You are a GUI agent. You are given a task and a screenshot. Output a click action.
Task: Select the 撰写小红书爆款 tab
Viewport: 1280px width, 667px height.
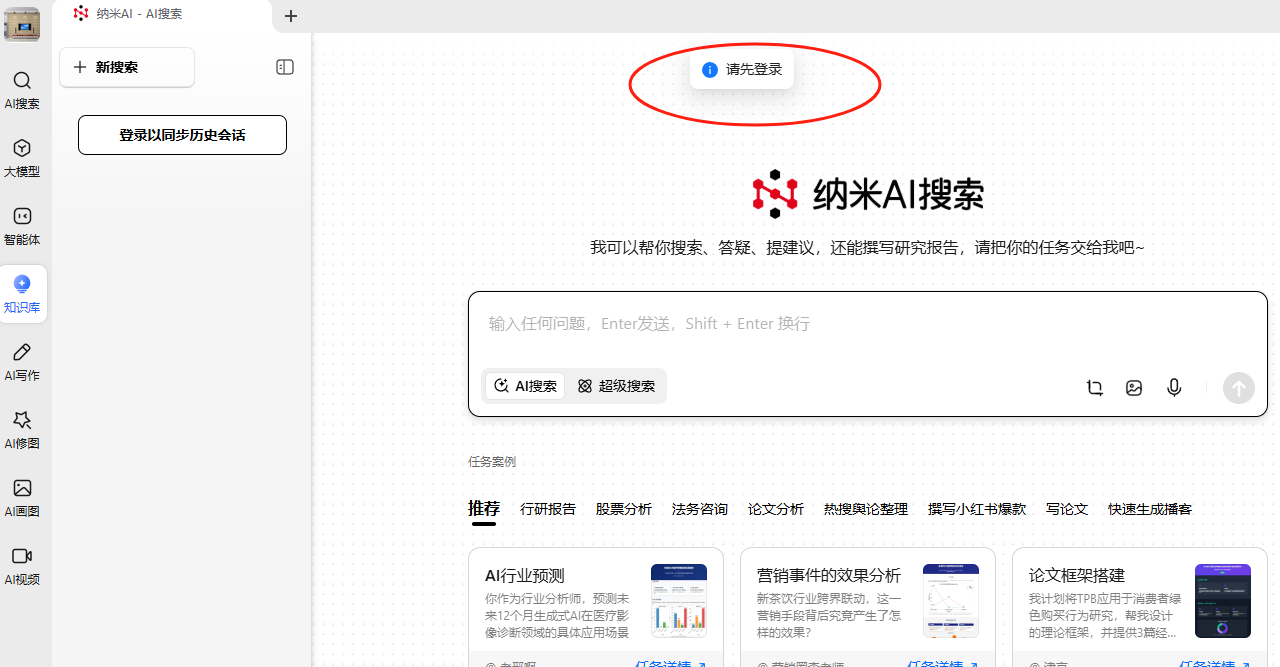point(977,509)
